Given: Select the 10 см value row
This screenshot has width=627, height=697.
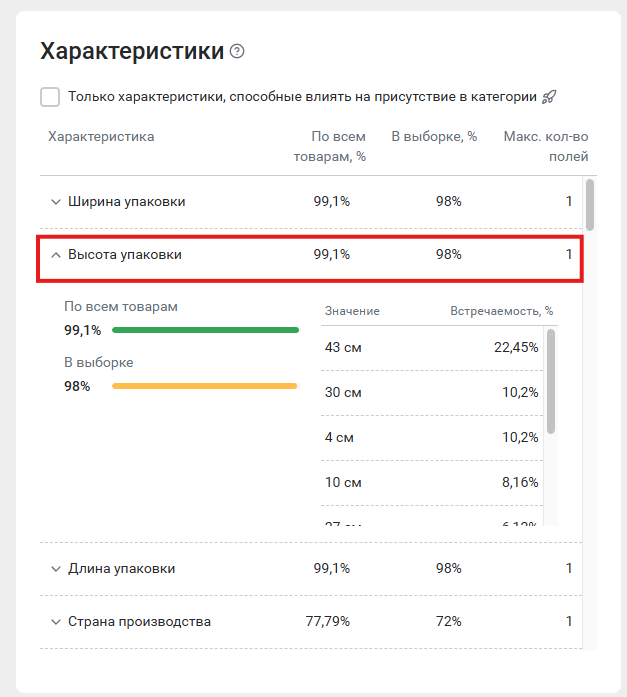Looking at the screenshot, I should click(x=432, y=482).
